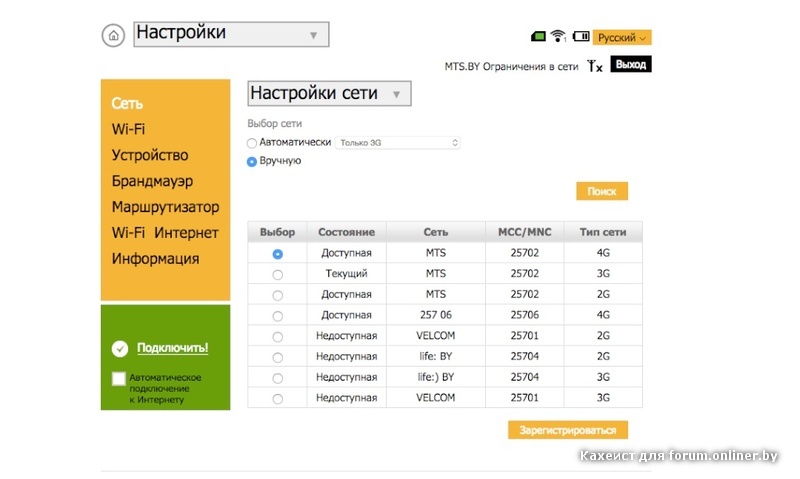Click the Поиск button
The image size is (800, 479).
click(601, 191)
